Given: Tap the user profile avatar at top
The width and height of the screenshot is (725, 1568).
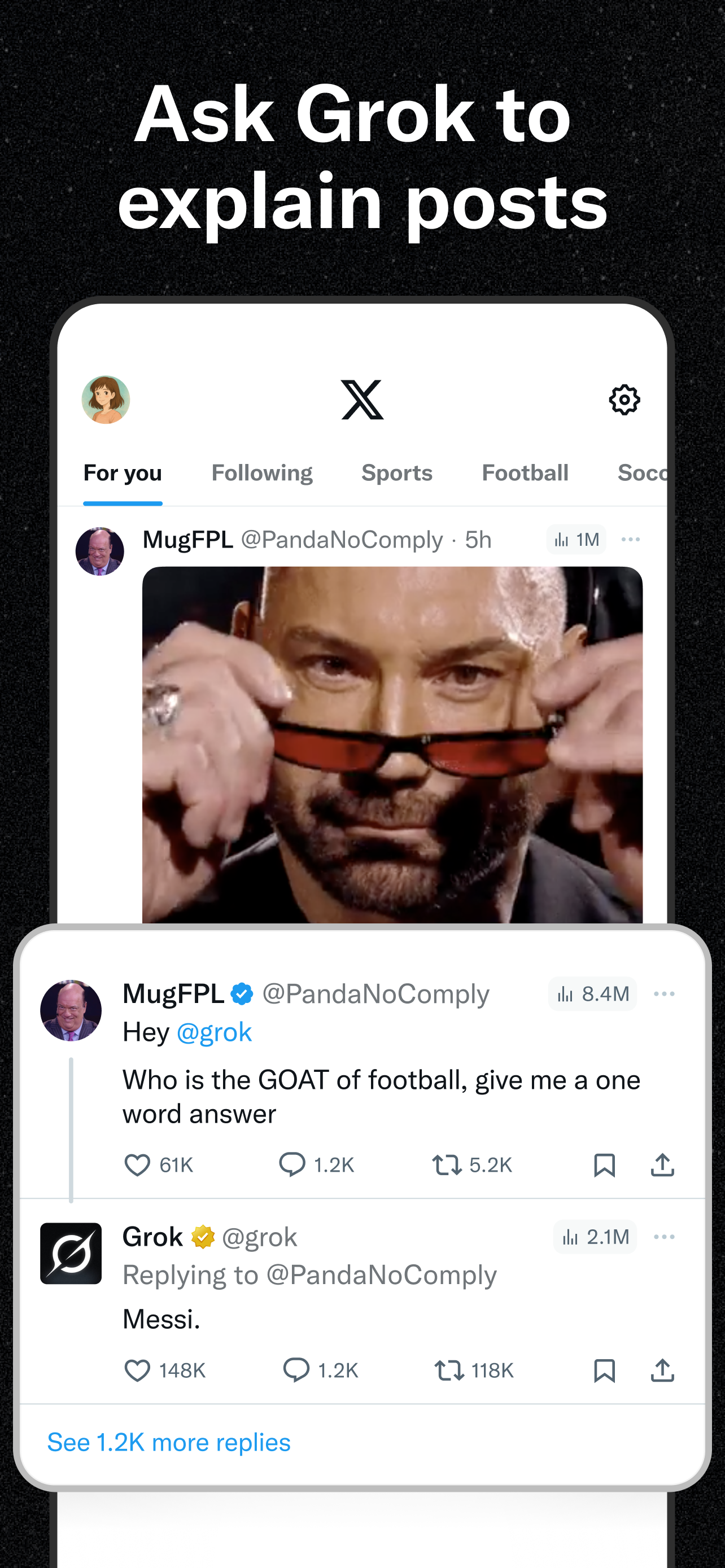Looking at the screenshot, I should point(106,400).
